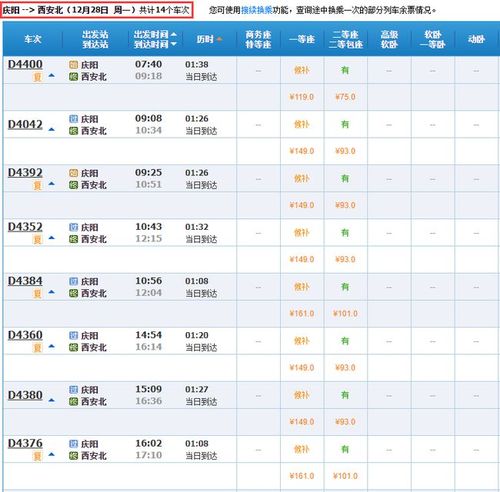Open train D4360 details link
The image size is (500, 492).
click(x=25, y=335)
